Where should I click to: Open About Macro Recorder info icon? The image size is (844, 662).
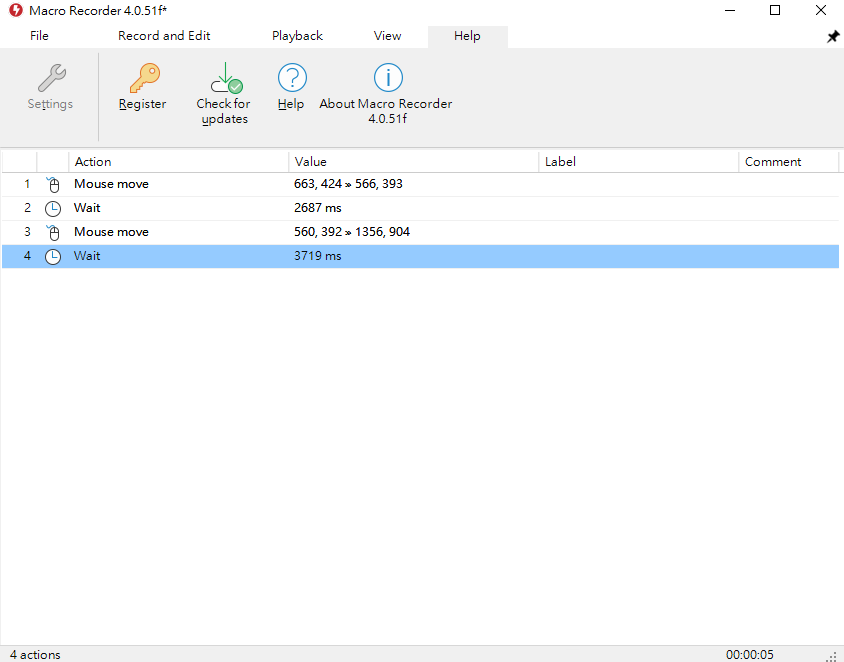pos(387,78)
